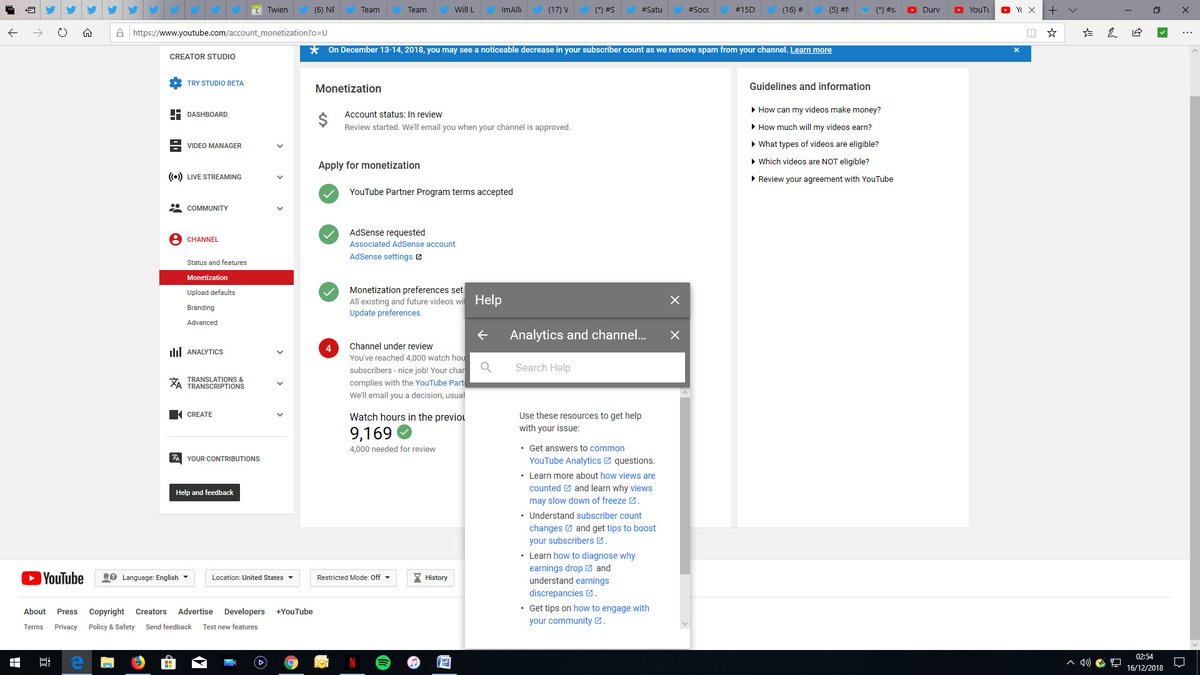
Task: Click the Windows Start button
Action: tap(14, 662)
